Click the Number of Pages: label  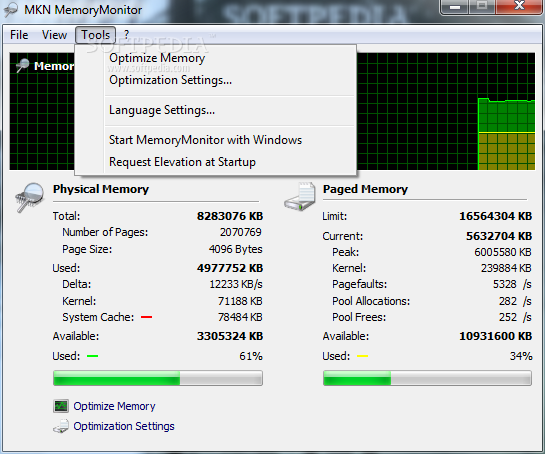pyautogui.click(x=105, y=232)
